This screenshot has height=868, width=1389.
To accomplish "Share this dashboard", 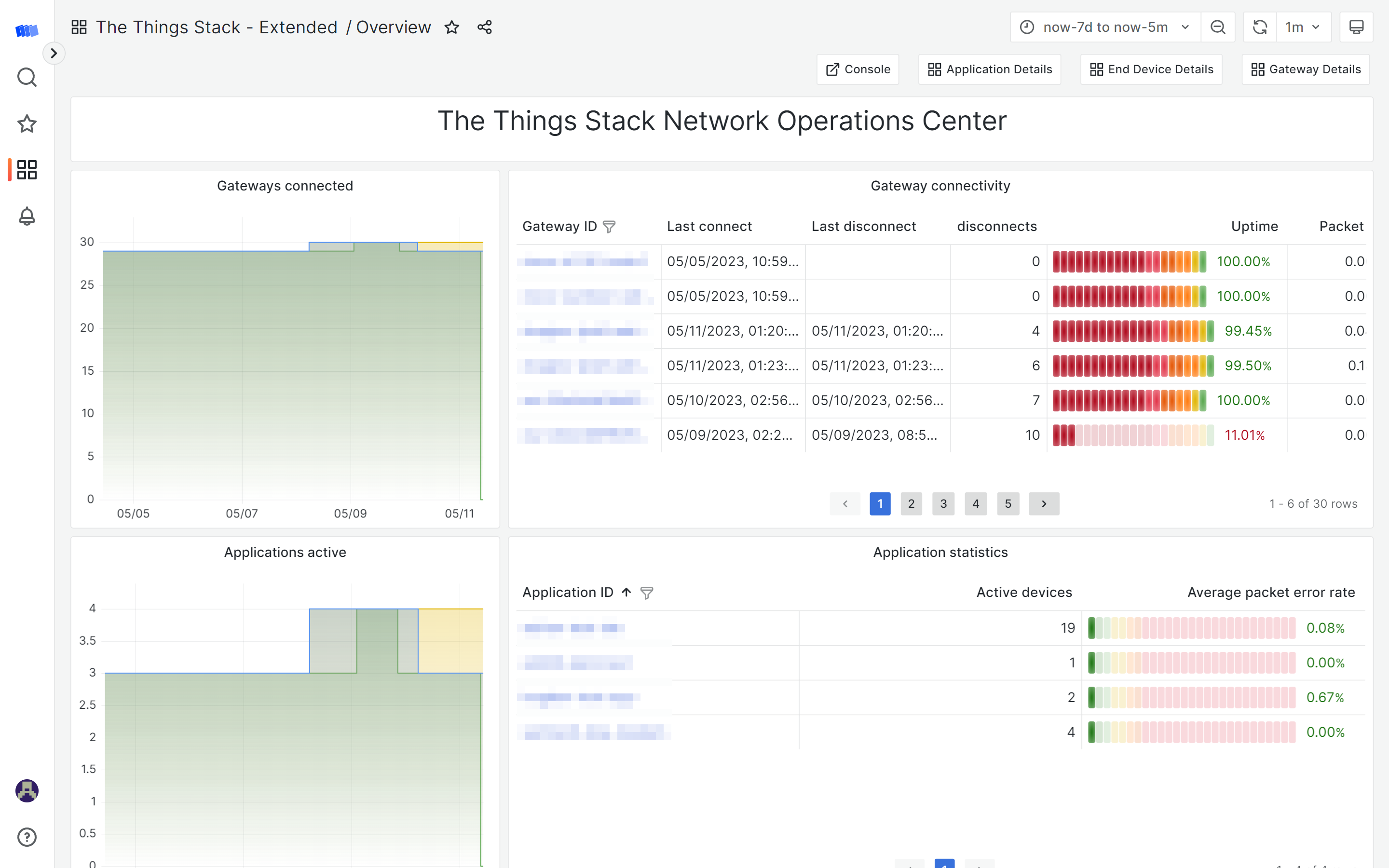I will click(484, 27).
